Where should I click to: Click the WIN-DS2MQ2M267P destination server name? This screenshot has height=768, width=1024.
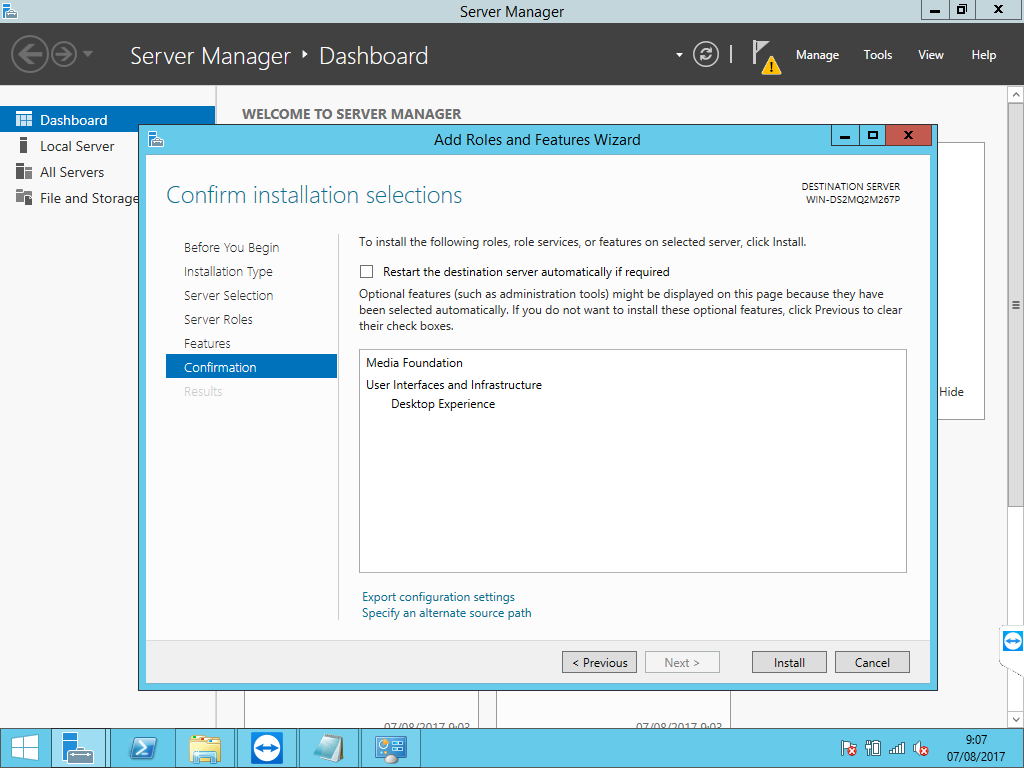click(852, 200)
